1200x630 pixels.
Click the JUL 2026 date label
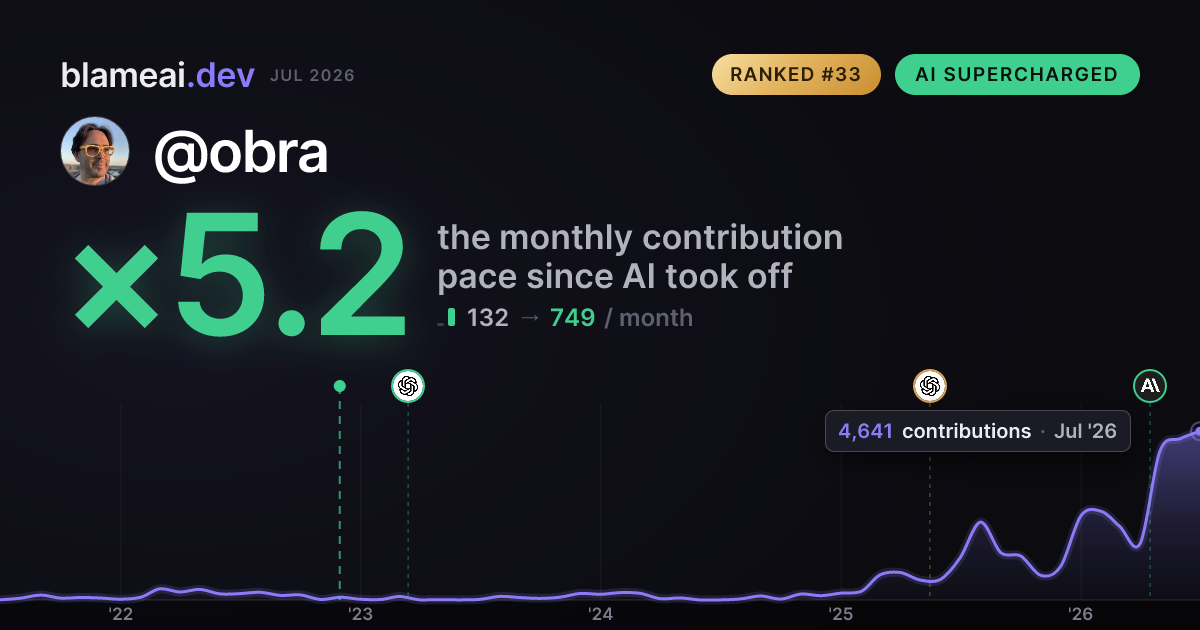coord(312,76)
